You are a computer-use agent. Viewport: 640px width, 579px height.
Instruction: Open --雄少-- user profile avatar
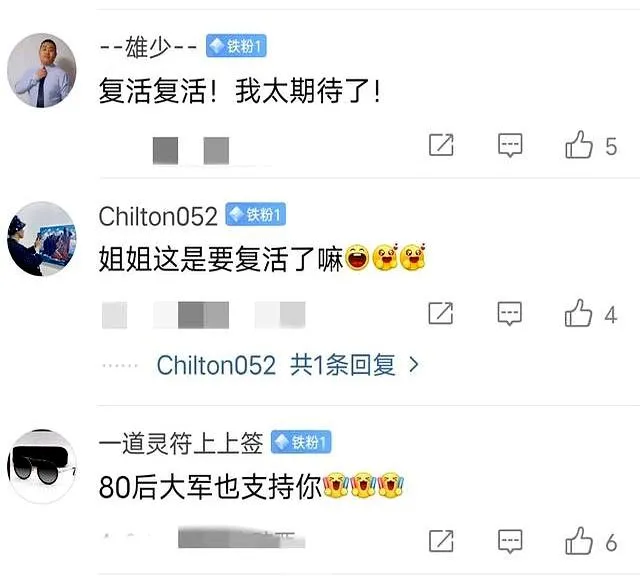coord(42,70)
